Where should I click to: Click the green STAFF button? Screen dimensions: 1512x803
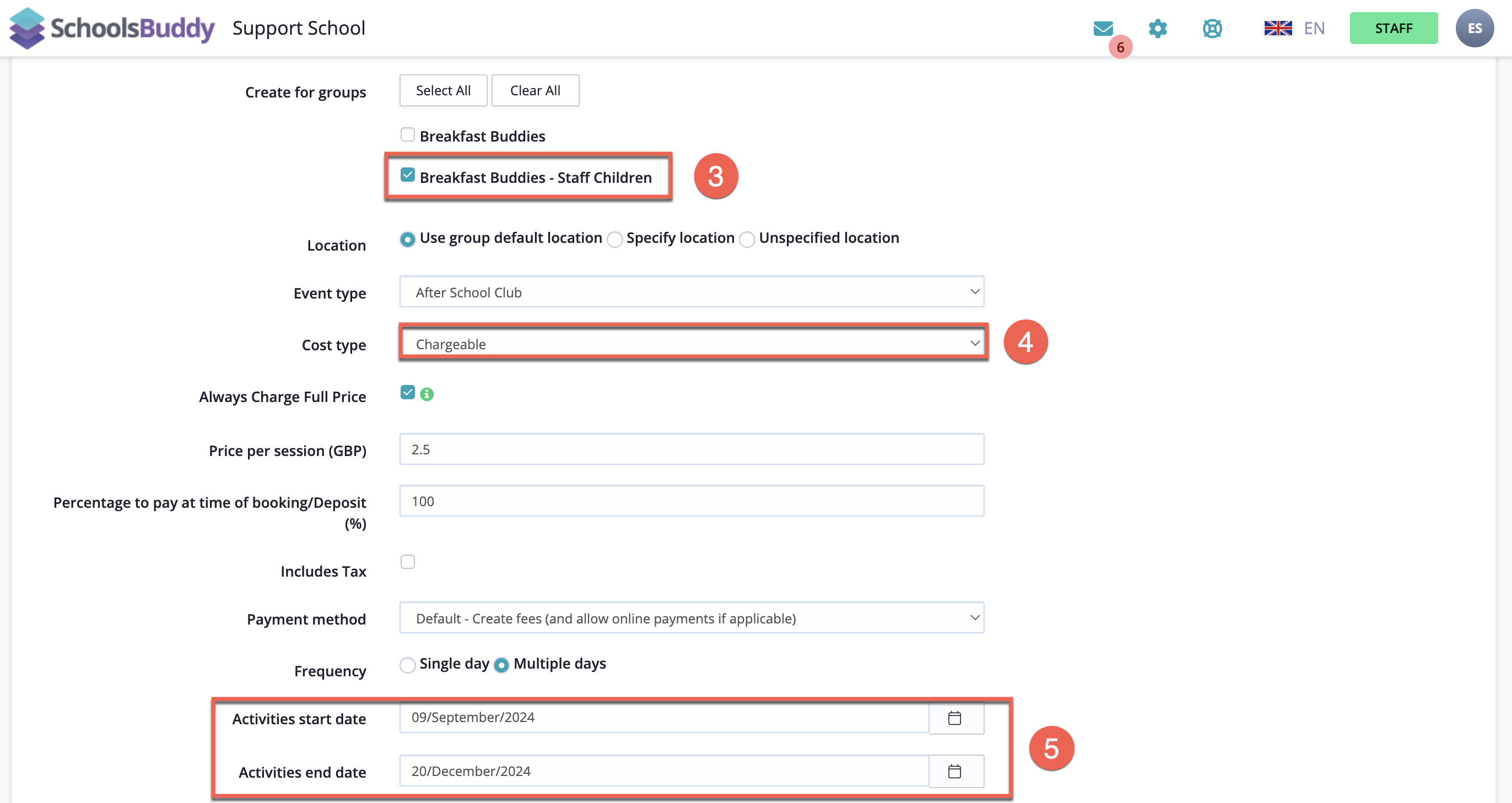1394,28
